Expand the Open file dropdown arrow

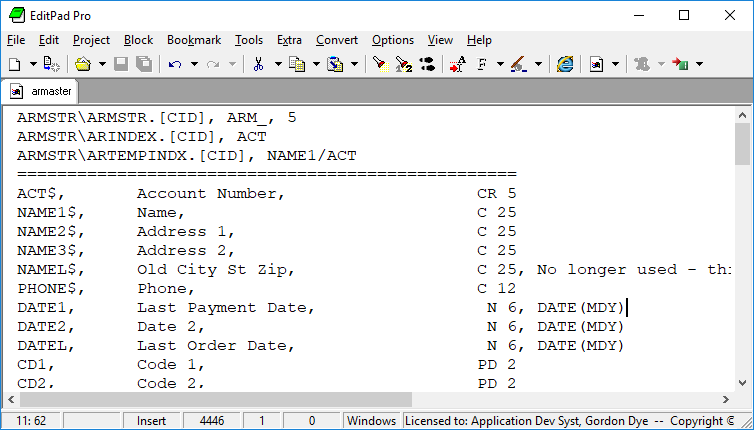click(x=101, y=64)
